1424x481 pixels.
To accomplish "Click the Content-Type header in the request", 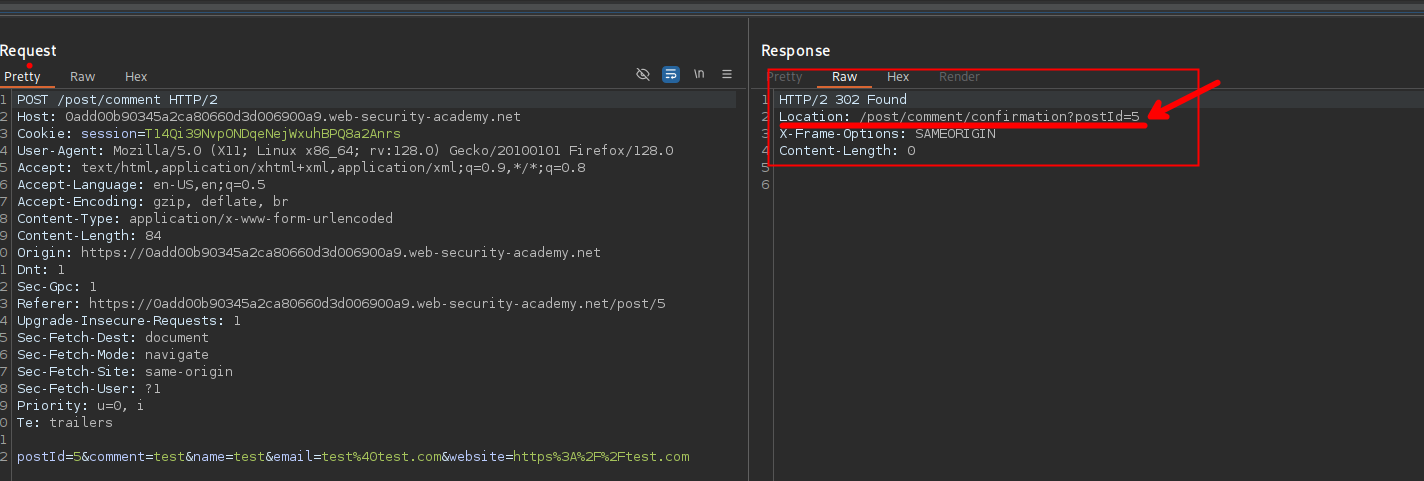I will click(x=204, y=219).
